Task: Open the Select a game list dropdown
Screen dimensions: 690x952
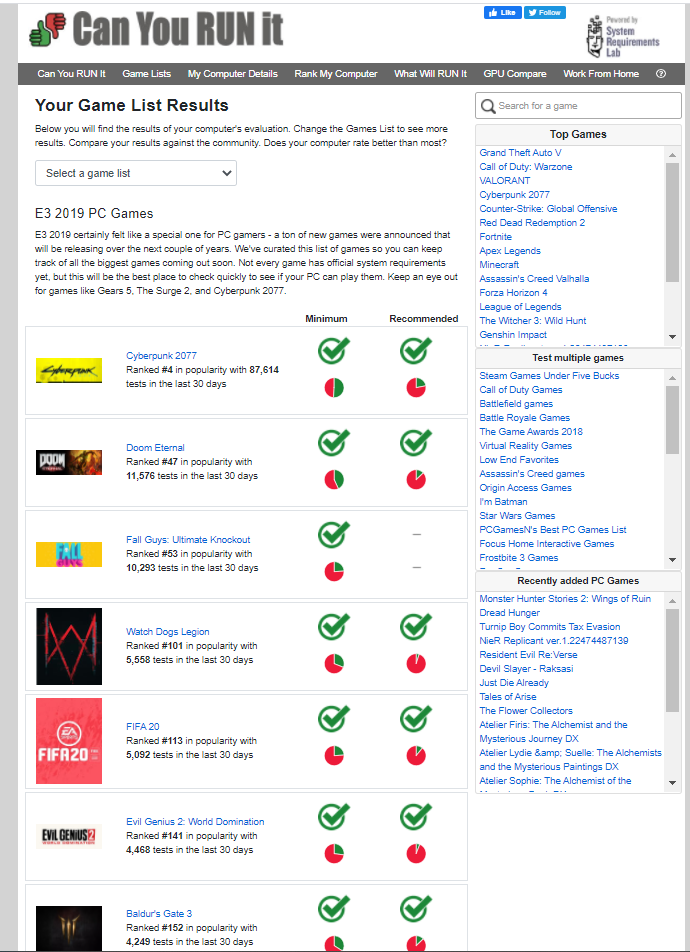Action: [136, 173]
